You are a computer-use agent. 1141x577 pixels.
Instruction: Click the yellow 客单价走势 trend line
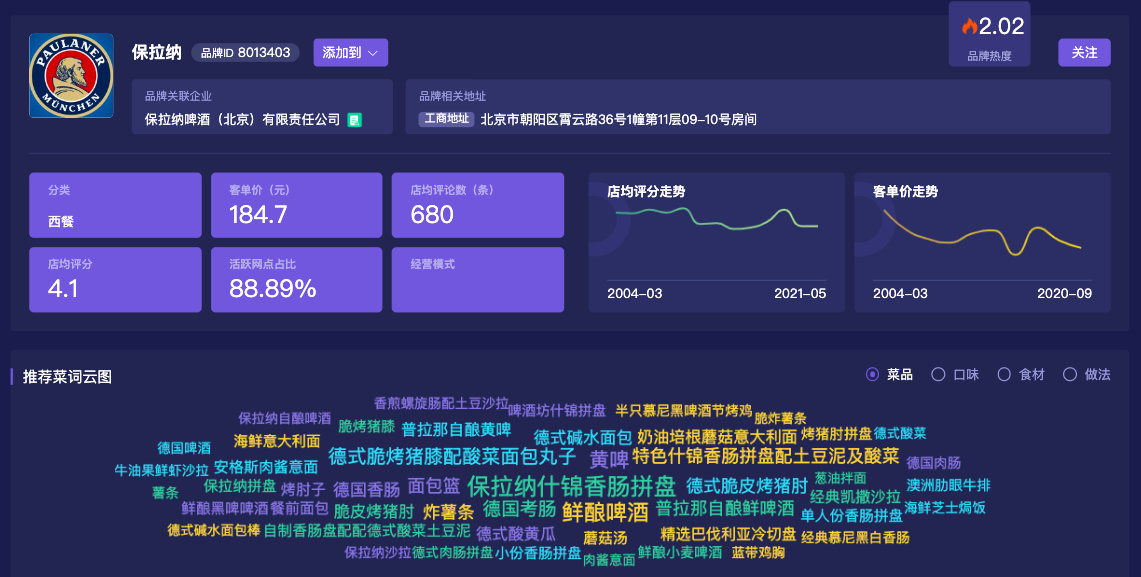(x=982, y=233)
